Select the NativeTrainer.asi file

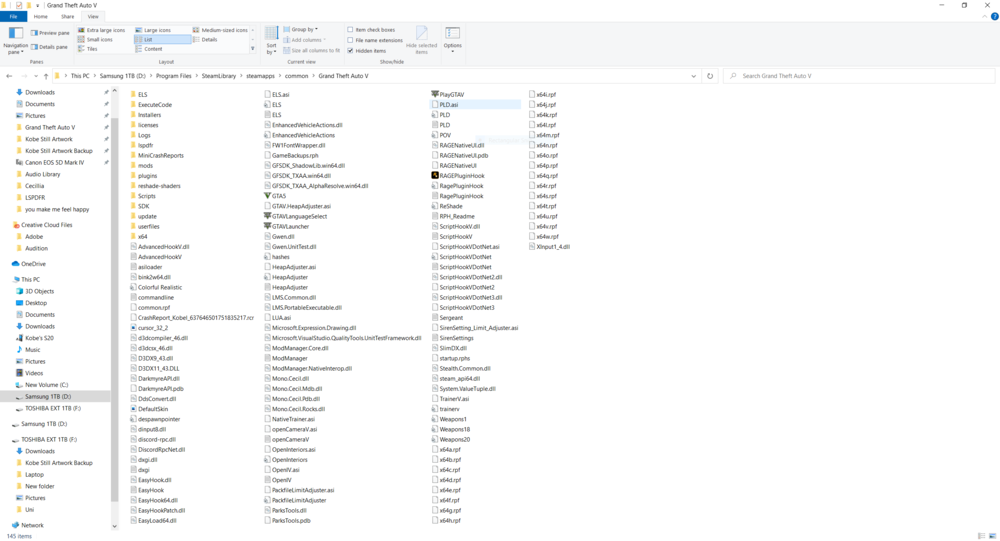[293, 419]
